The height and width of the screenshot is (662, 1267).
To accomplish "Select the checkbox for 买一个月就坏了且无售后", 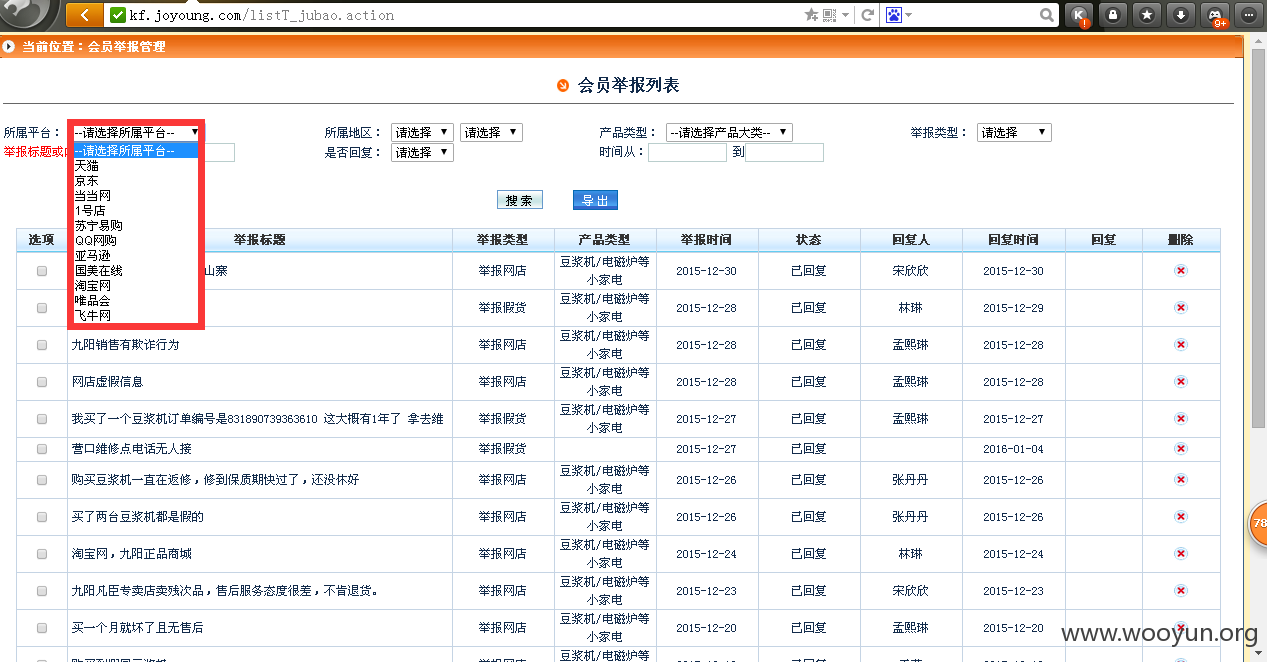I will click(42, 628).
